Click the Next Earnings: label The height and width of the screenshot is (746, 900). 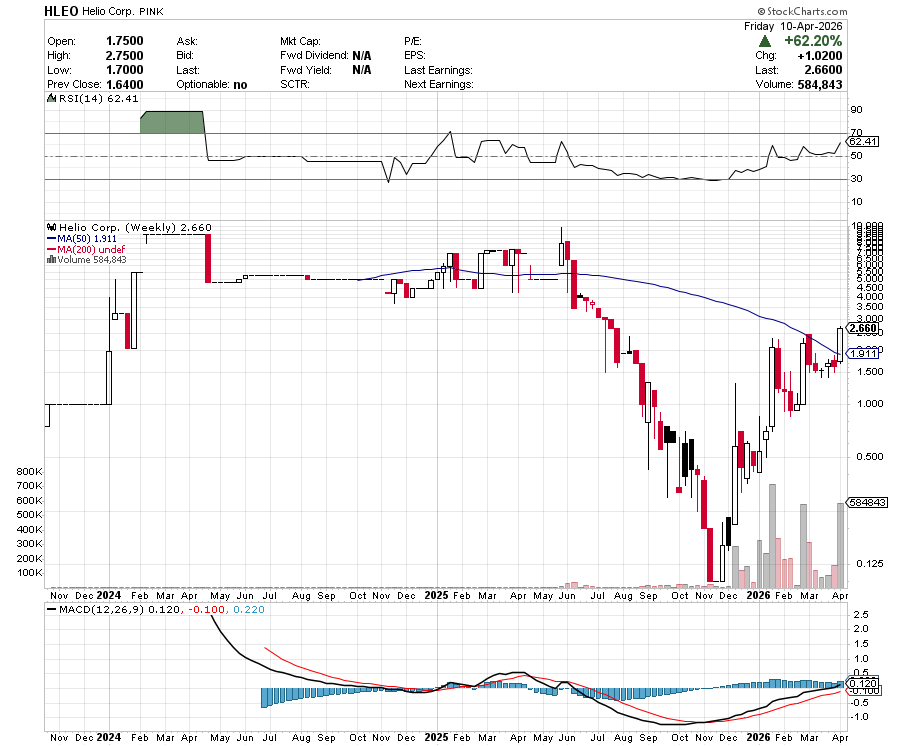(439, 84)
